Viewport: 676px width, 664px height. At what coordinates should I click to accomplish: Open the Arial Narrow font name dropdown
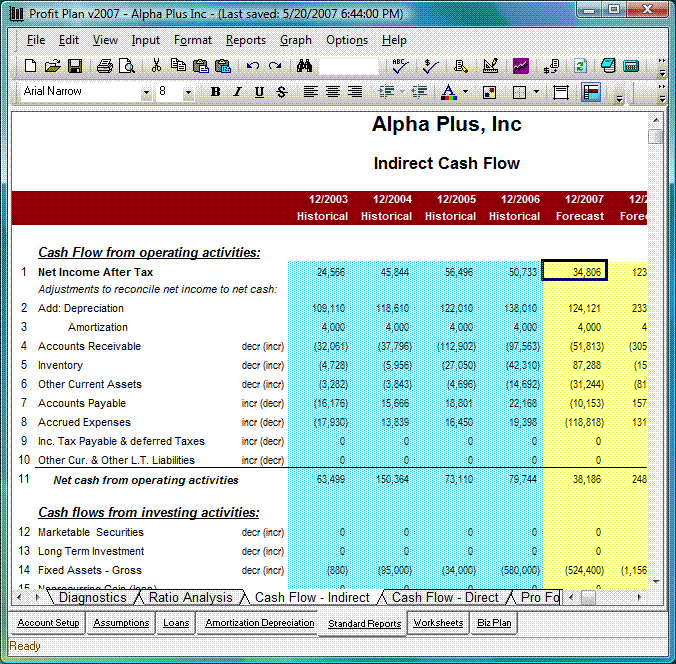(147, 92)
